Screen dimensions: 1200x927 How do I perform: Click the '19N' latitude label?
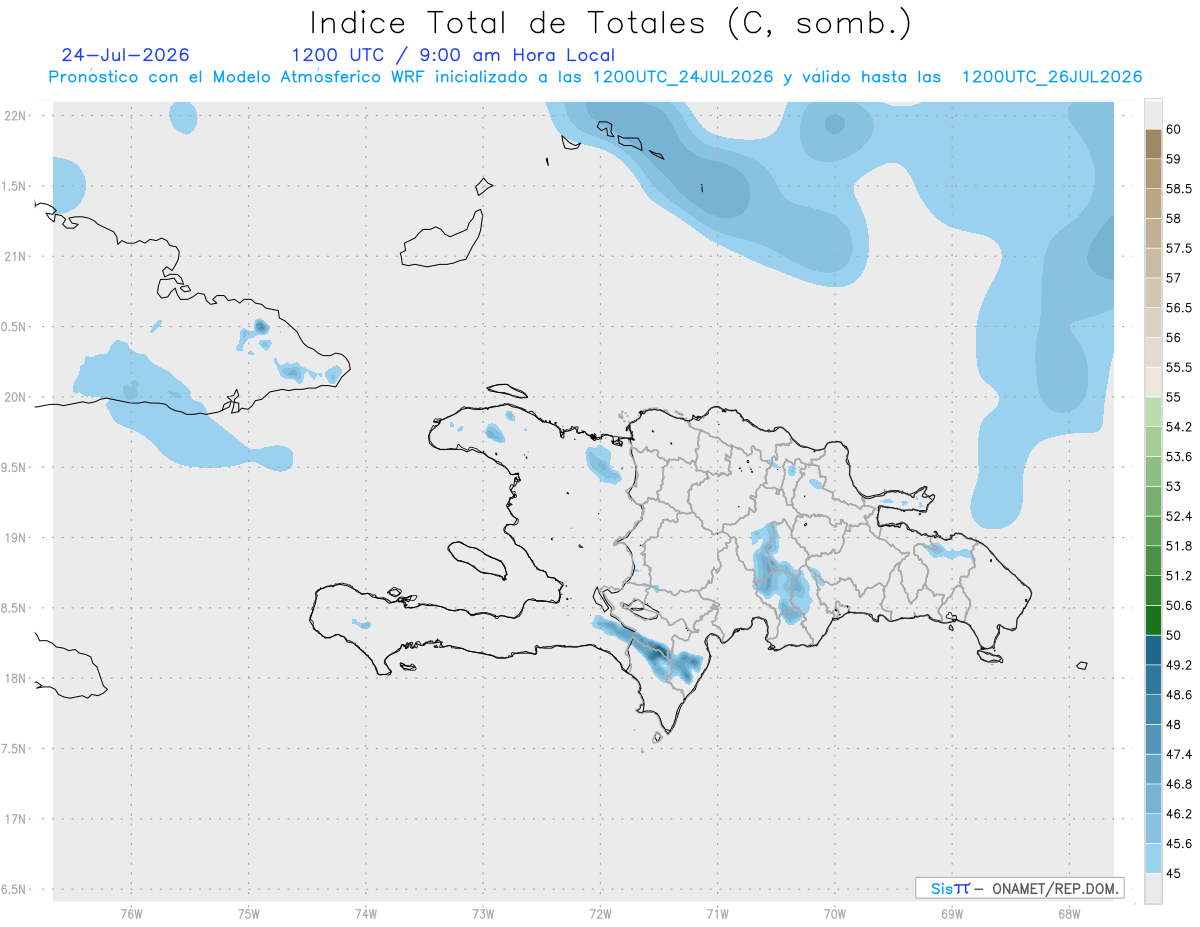click(x=15, y=537)
